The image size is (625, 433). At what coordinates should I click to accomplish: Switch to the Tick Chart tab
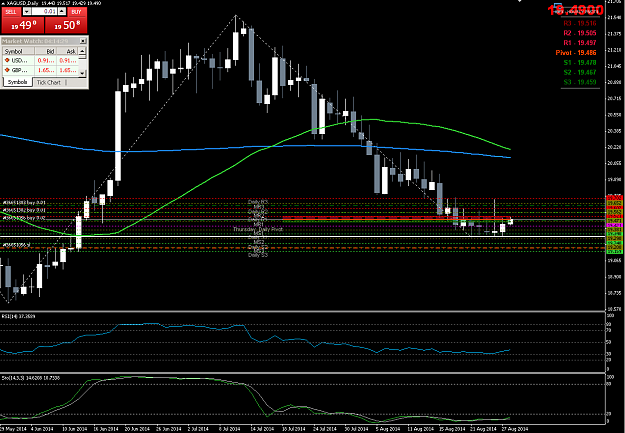(x=49, y=82)
